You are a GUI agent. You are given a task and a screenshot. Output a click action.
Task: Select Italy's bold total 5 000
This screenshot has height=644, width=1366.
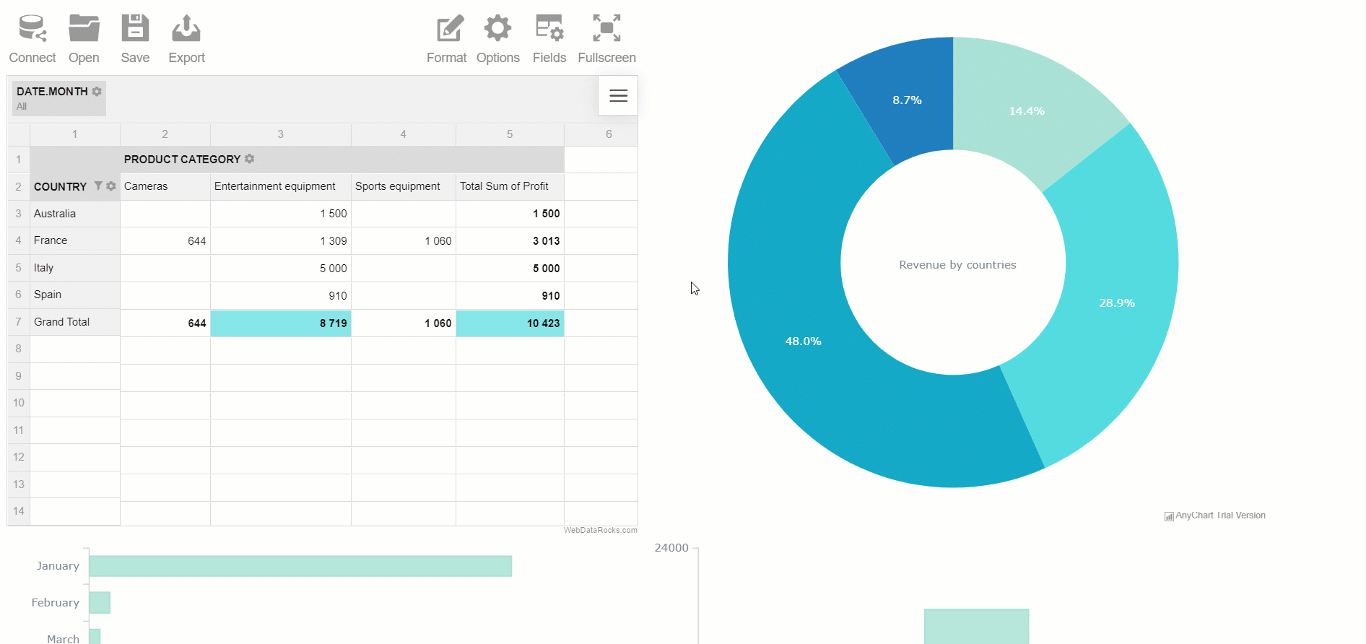coord(510,268)
